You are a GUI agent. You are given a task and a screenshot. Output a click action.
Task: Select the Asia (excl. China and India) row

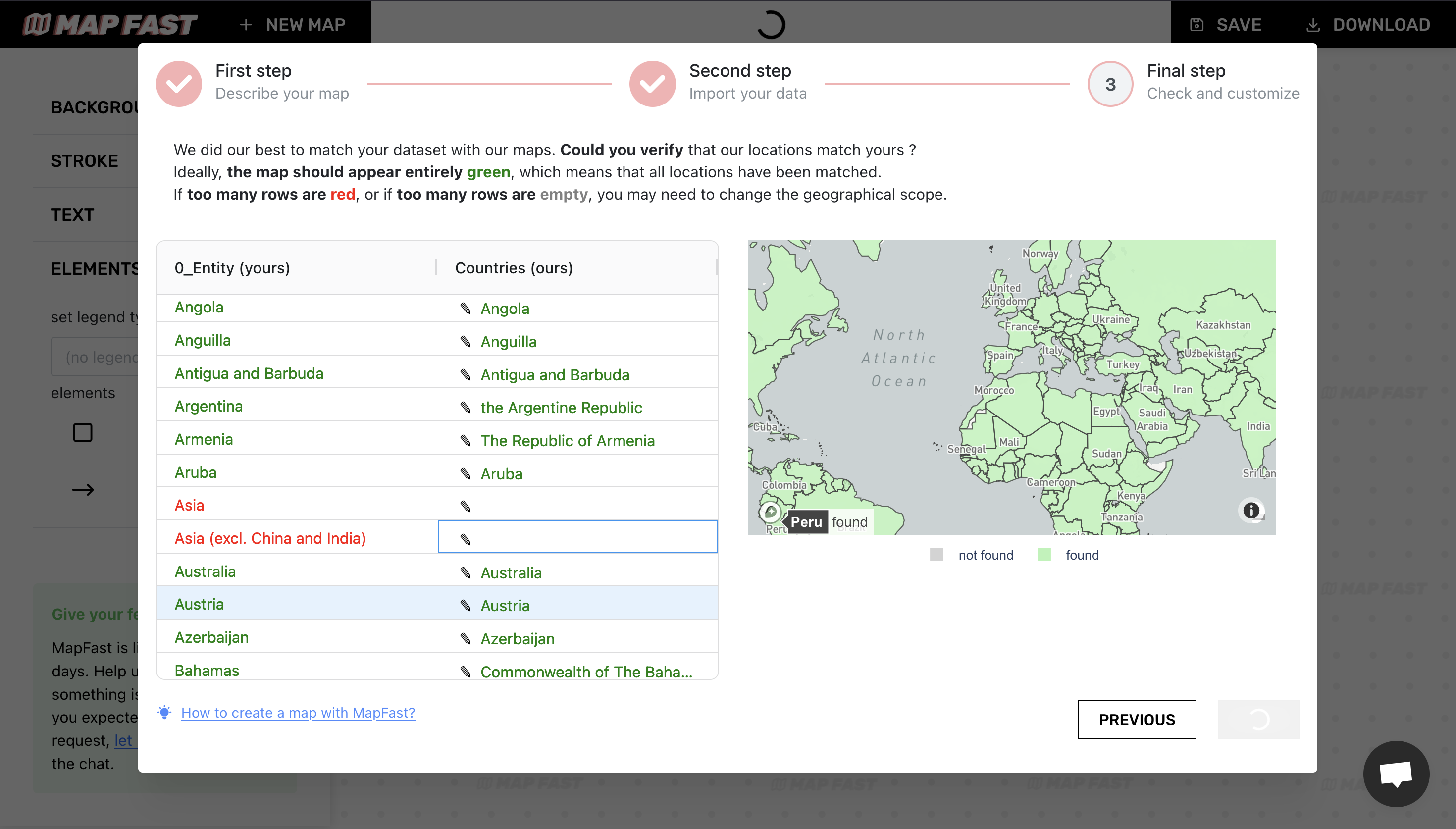[270, 538]
